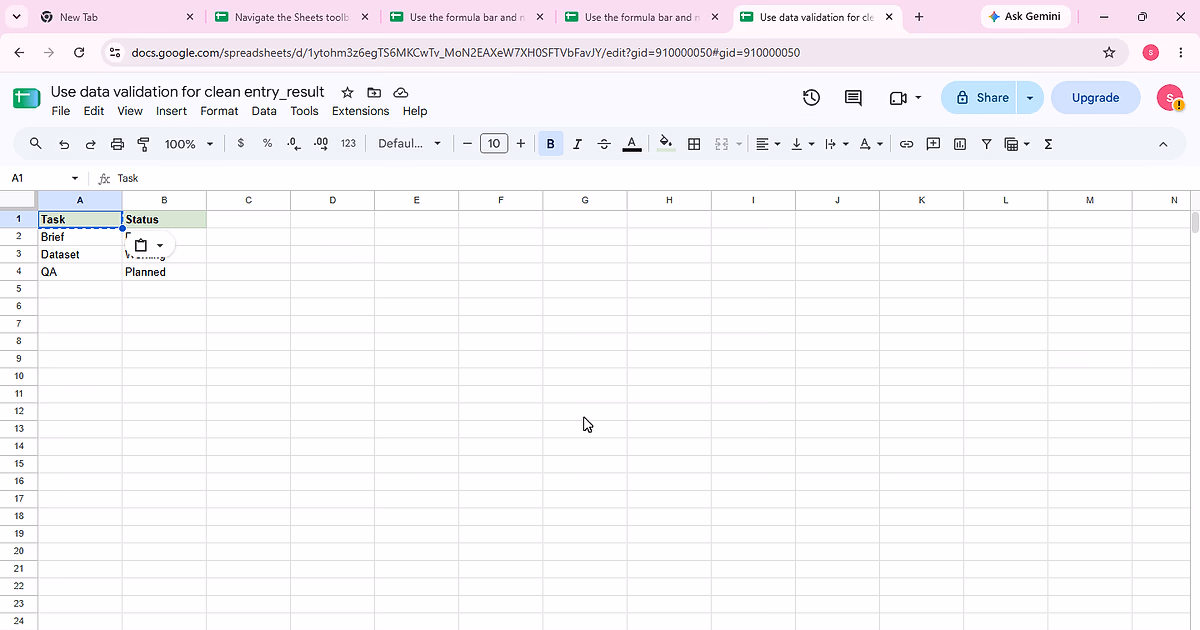Open the zoom 100% dropdown

[189, 144]
